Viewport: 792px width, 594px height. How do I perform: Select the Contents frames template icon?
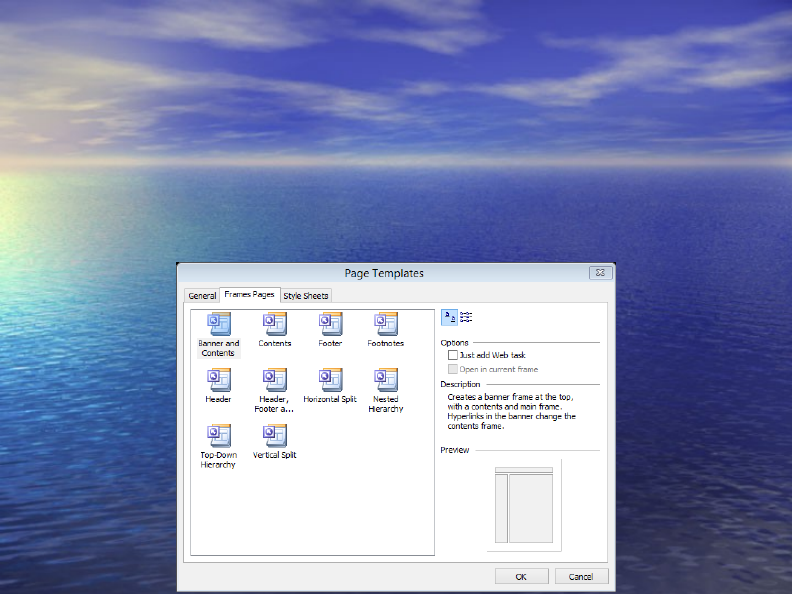point(274,324)
